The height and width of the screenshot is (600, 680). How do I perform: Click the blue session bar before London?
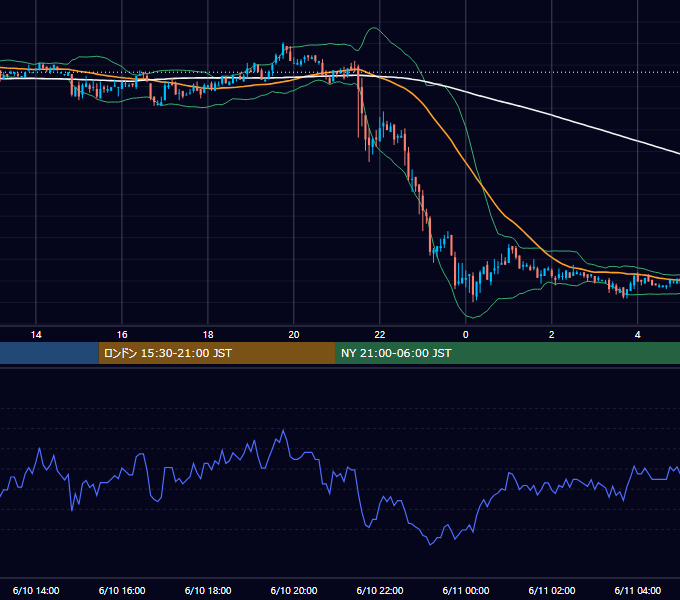pyautogui.click(x=49, y=353)
